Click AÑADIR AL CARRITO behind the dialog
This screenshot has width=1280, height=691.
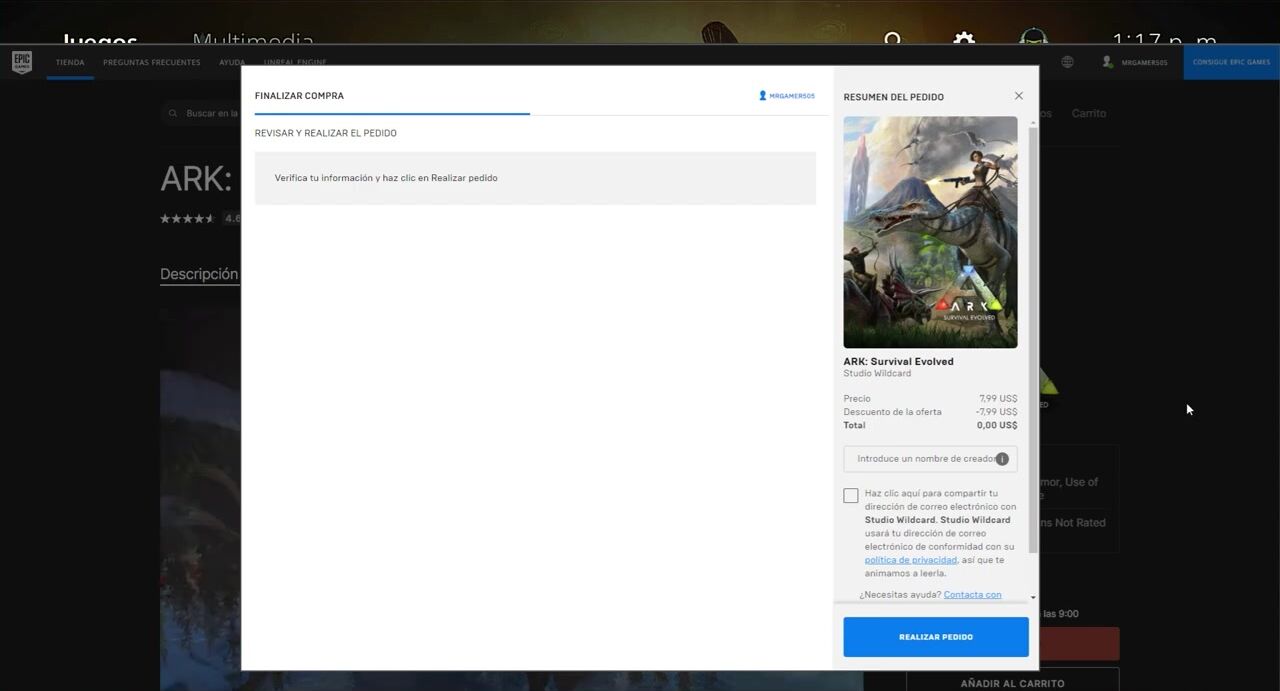pyautogui.click(x=1012, y=683)
